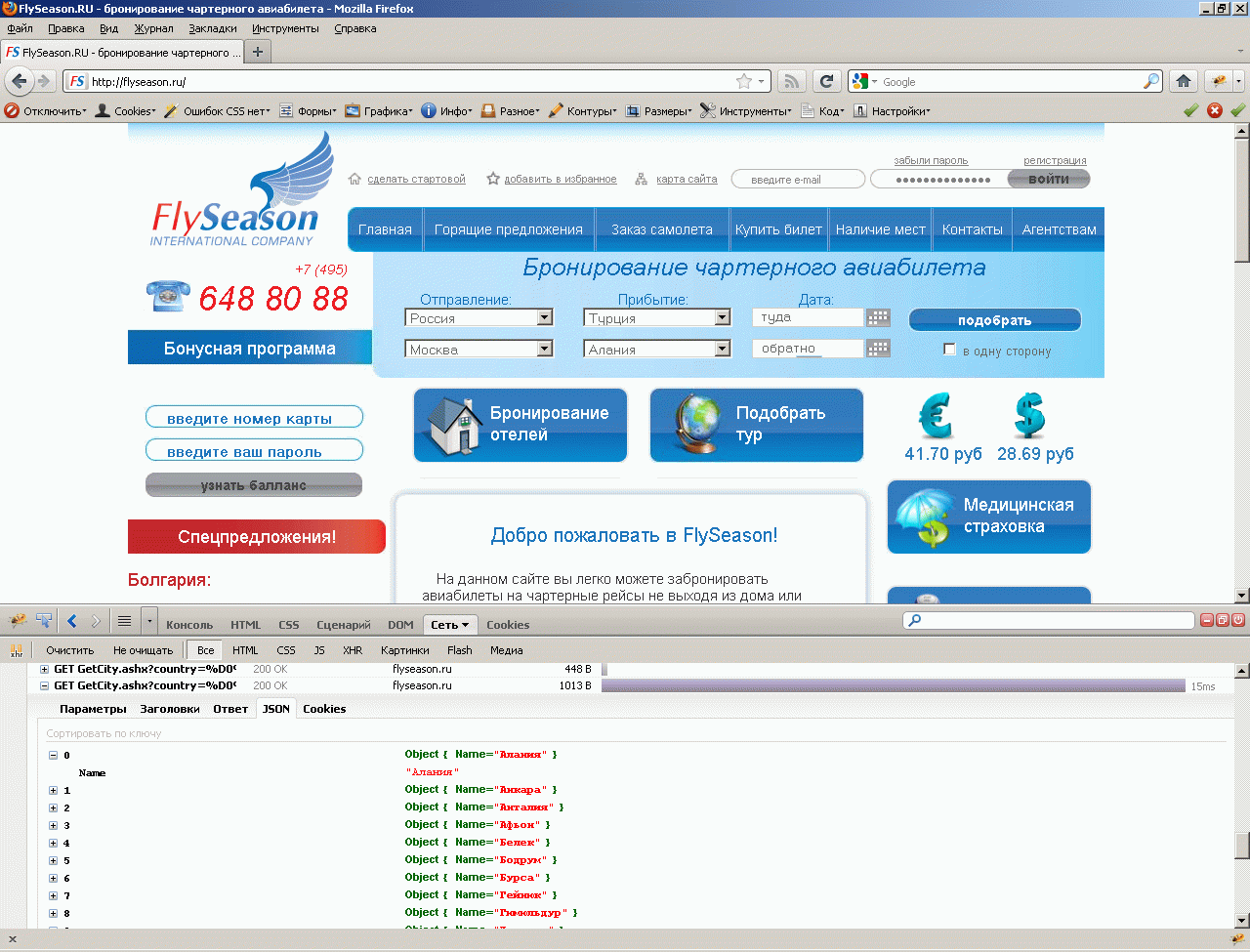Filter network requests by XHR
This screenshot has height=952, width=1250.
[x=353, y=650]
